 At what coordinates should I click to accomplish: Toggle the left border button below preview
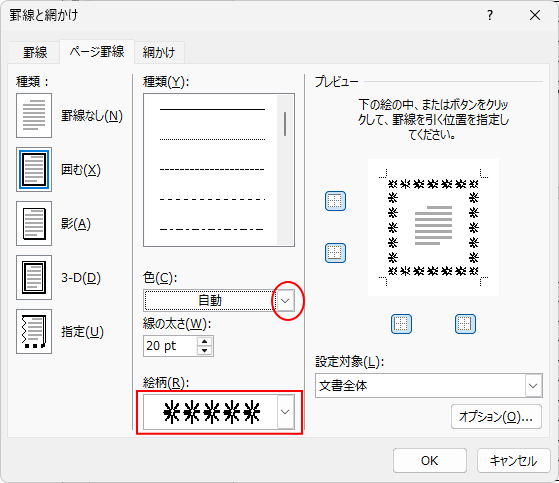click(x=401, y=324)
